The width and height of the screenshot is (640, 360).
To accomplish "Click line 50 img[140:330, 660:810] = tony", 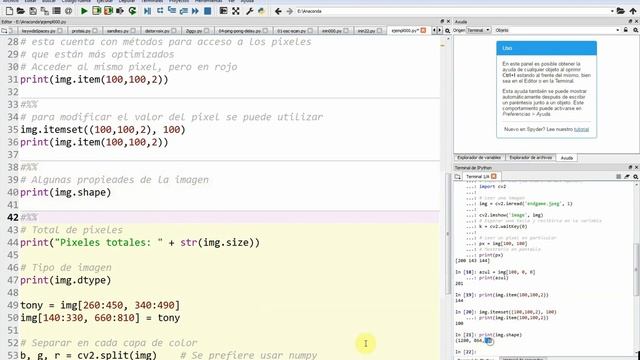I will pos(100,318).
